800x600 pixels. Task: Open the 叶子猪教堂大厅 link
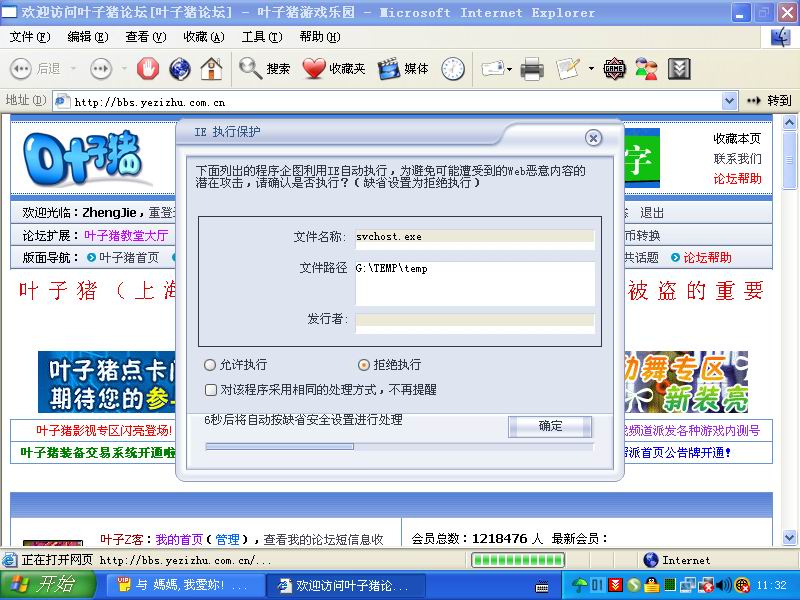tap(126, 235)
